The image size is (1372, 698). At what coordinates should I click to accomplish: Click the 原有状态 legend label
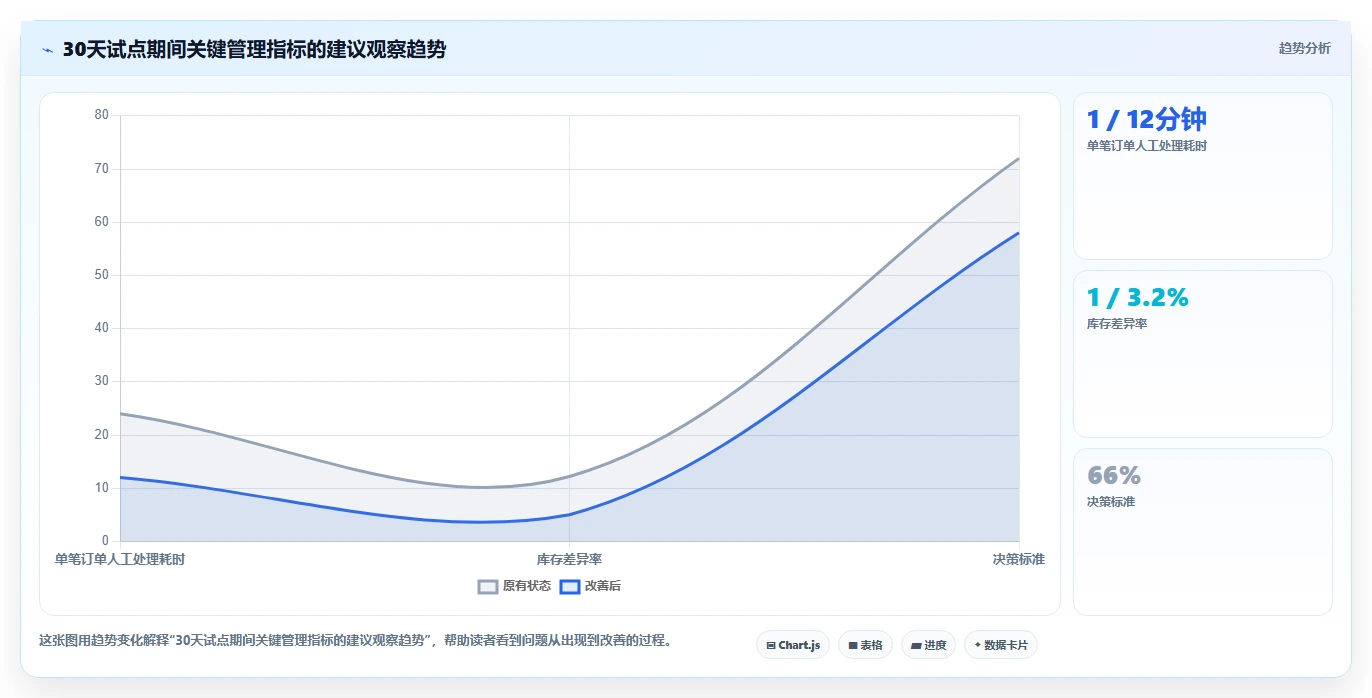click(x=527, y=587)
